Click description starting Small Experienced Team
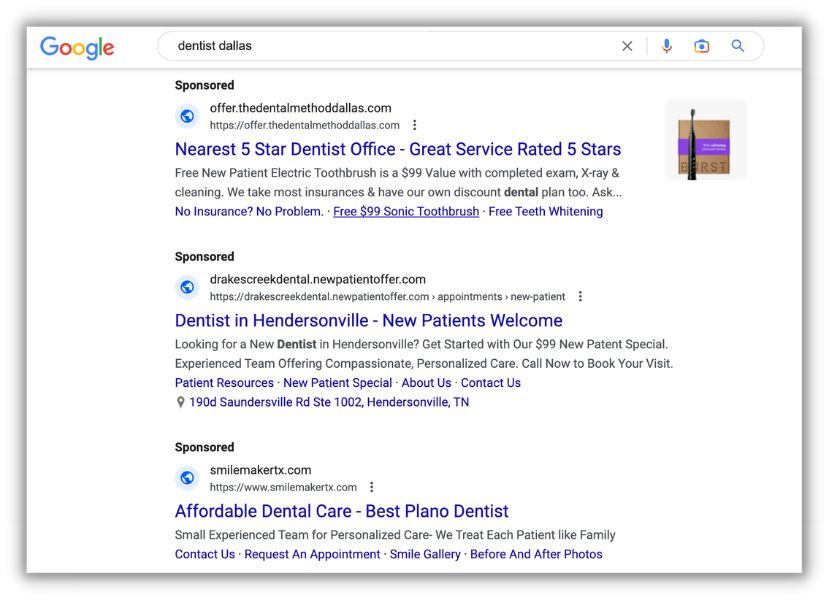 [x=395, y=535]
